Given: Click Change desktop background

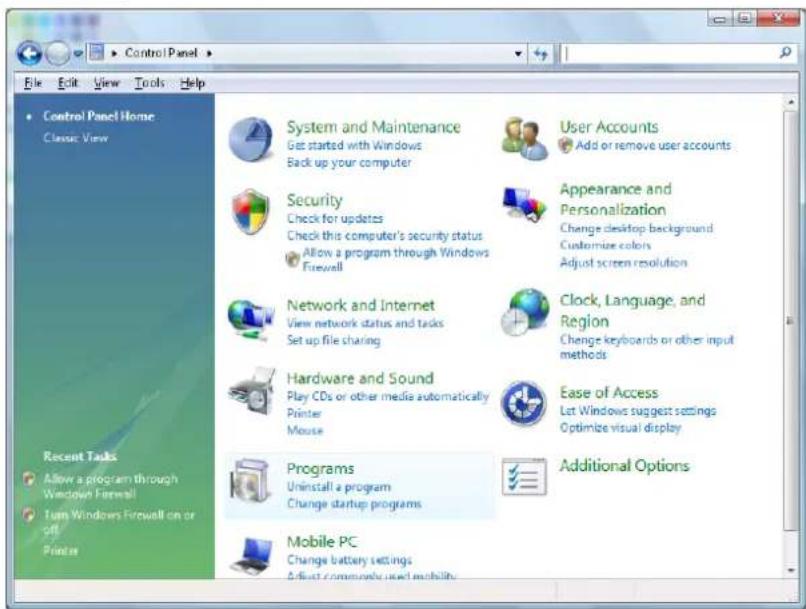Looking at the screenshot, I should (636, 228).
